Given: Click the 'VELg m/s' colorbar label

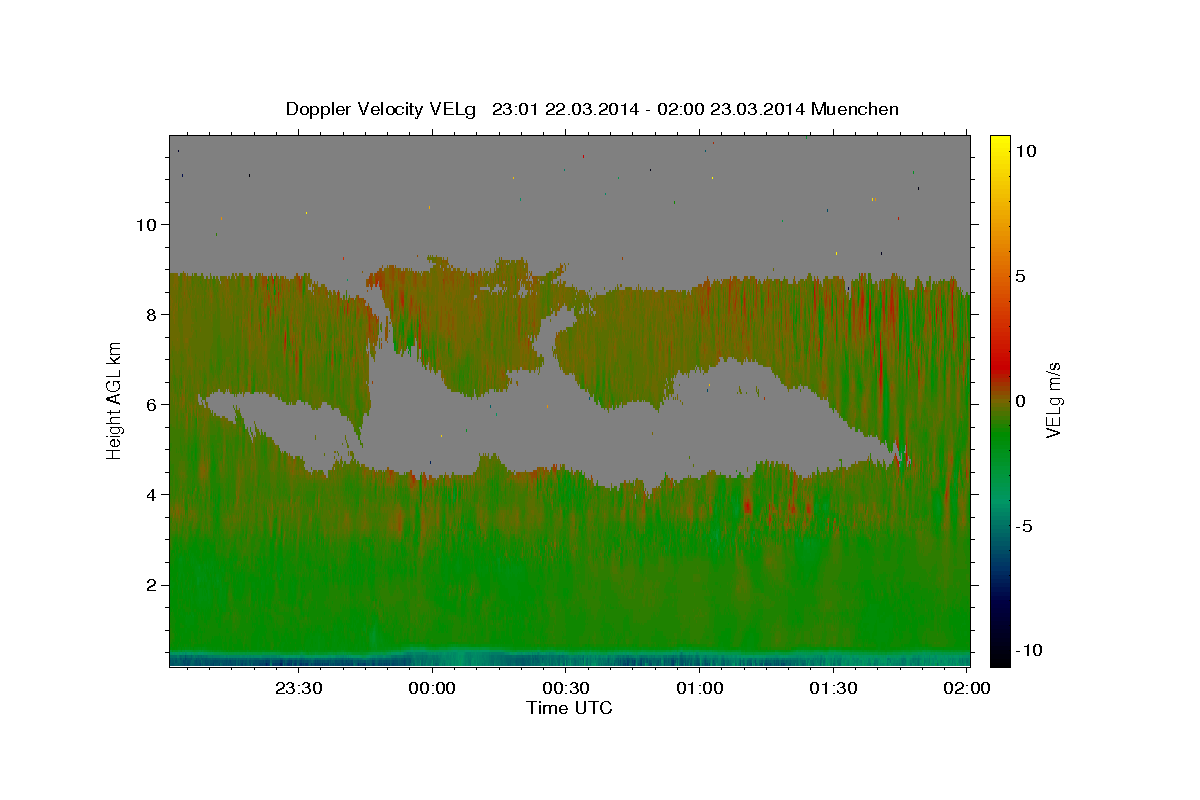Looking at the screenshot, I should coord(1053,400).
